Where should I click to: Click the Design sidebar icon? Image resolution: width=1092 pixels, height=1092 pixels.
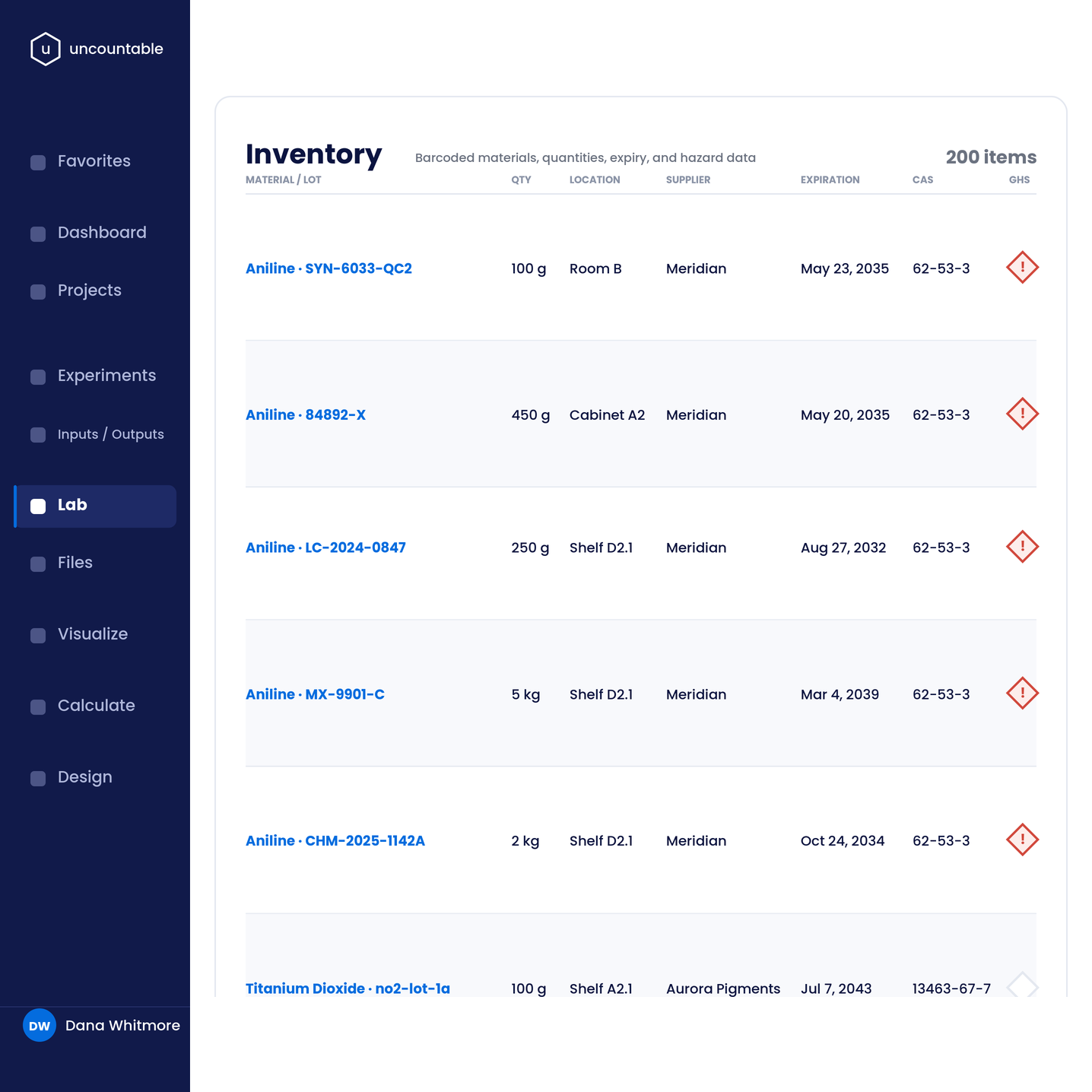click(x=38, y=778)
